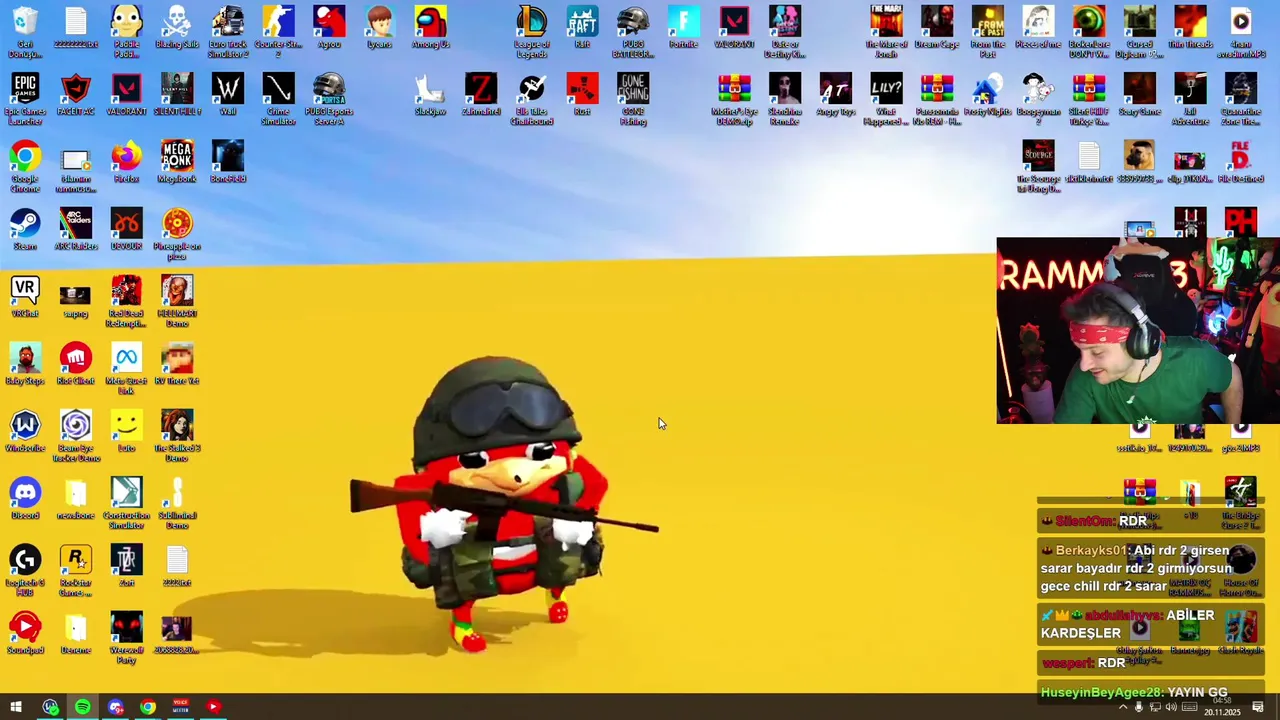Open the Frosty Nights game shortcut
Viewport: 1280px width, 720px height.
click(x=987, y=95)
